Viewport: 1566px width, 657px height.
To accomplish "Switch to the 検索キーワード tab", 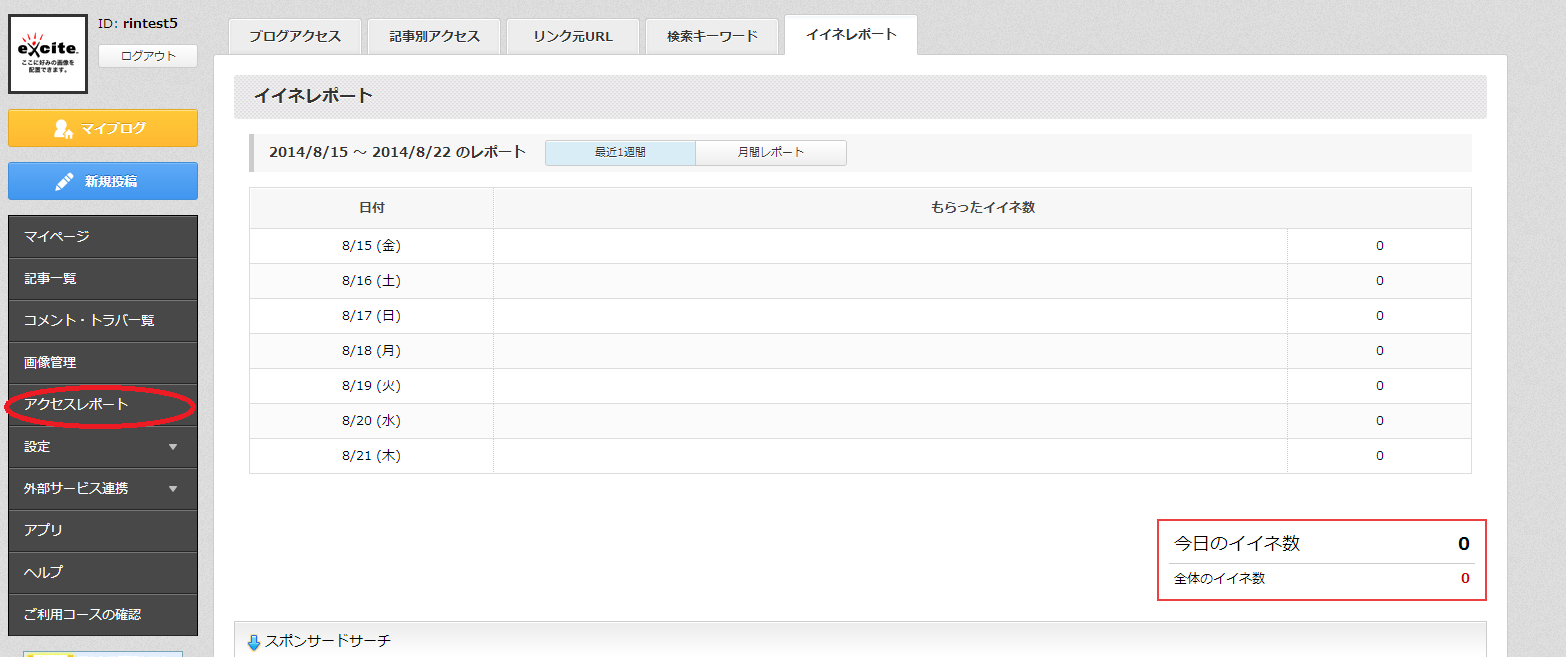I will pyautogui.click(x=712, y=36).
